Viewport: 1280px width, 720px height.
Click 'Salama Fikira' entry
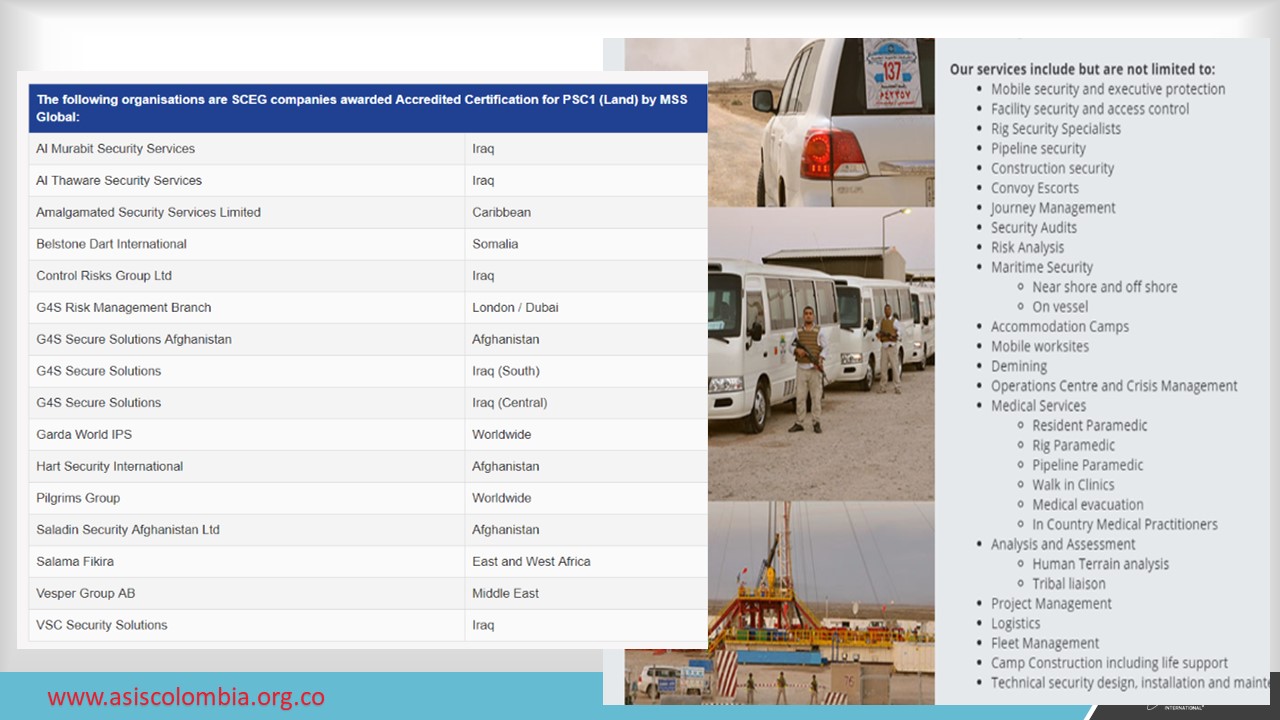click(x=75, y=562)
